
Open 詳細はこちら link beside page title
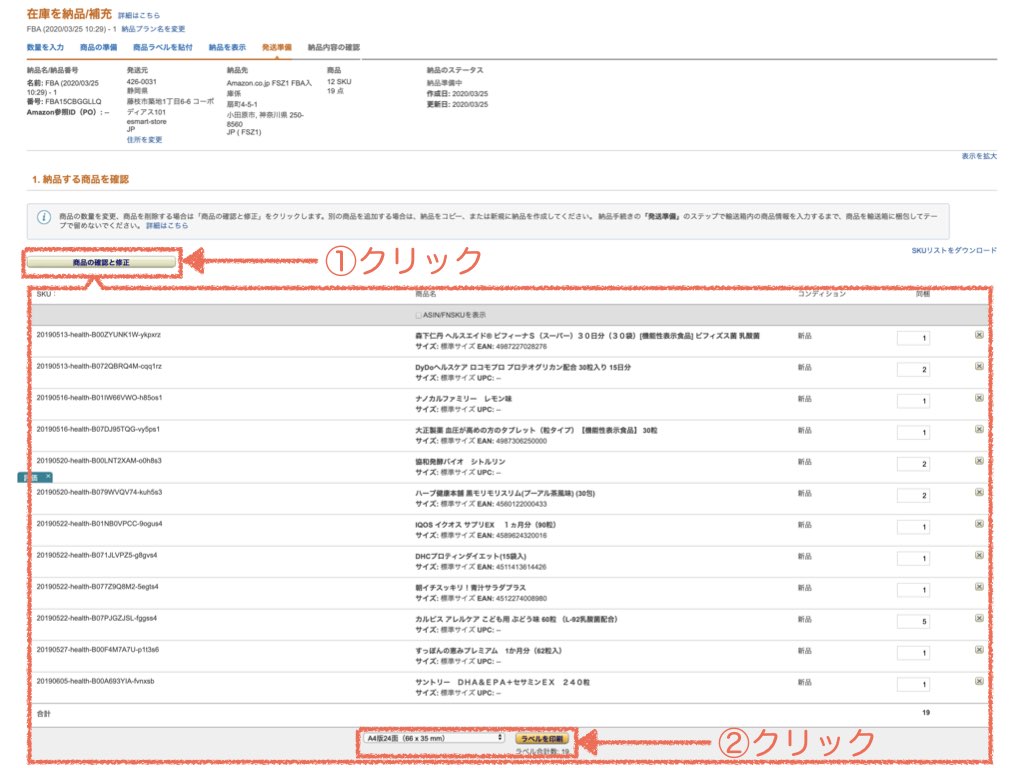click(x=138, y=16)
